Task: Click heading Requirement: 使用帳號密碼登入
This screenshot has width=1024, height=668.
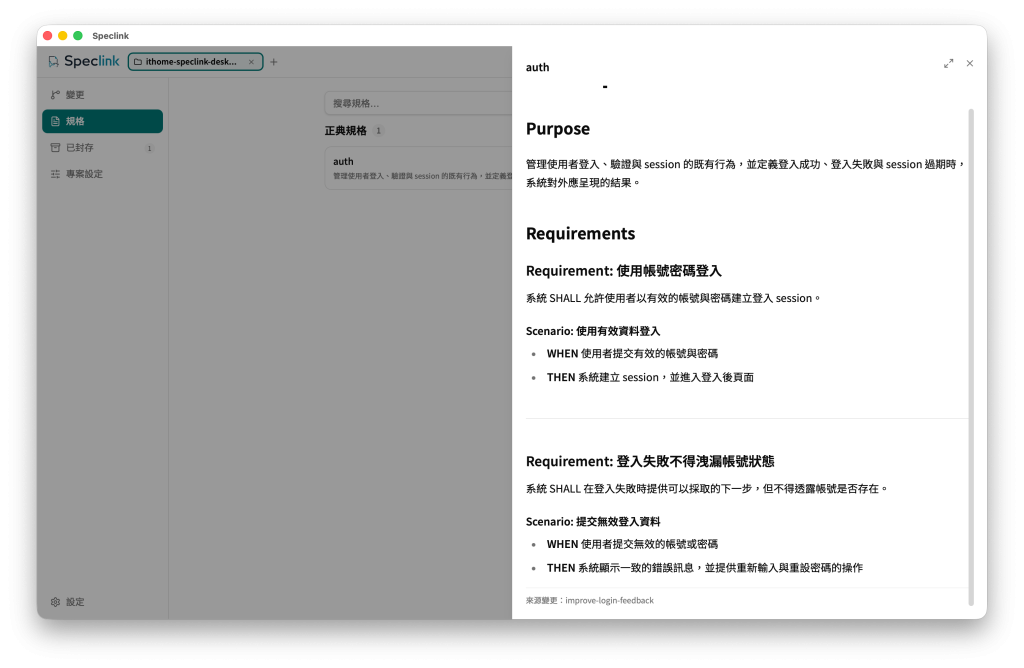Action: click(x=624, y=271)
